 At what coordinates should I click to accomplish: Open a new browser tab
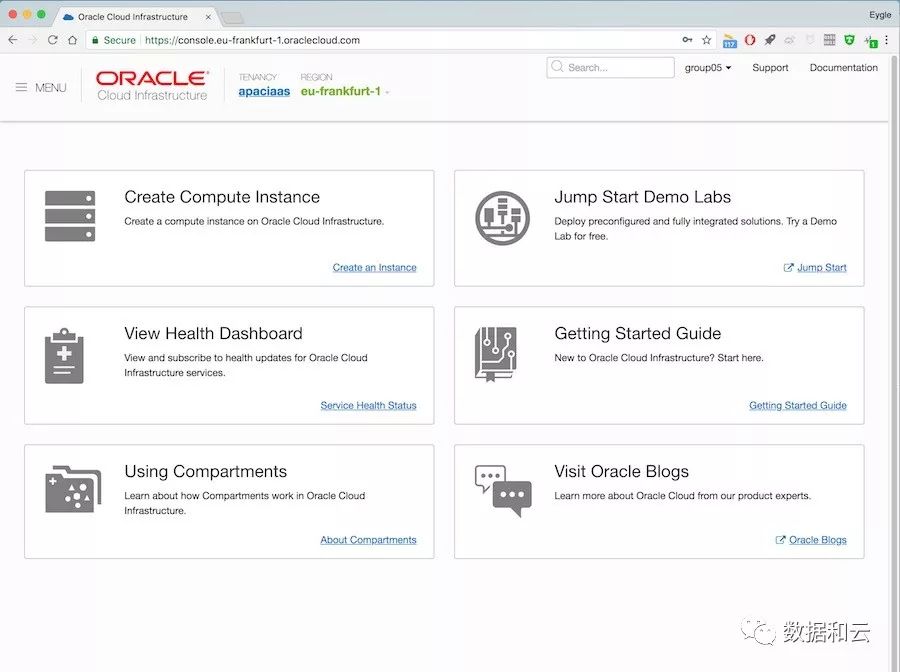pyautogui.click(x=232, y=19)
